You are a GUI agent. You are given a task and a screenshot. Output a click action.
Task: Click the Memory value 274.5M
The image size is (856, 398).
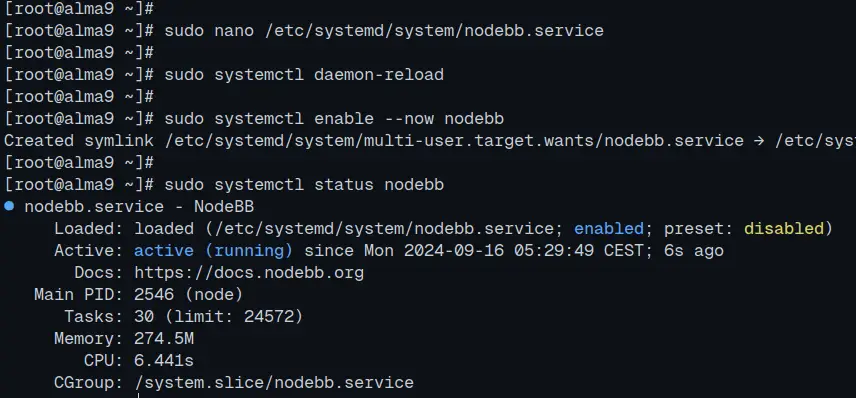164,339
